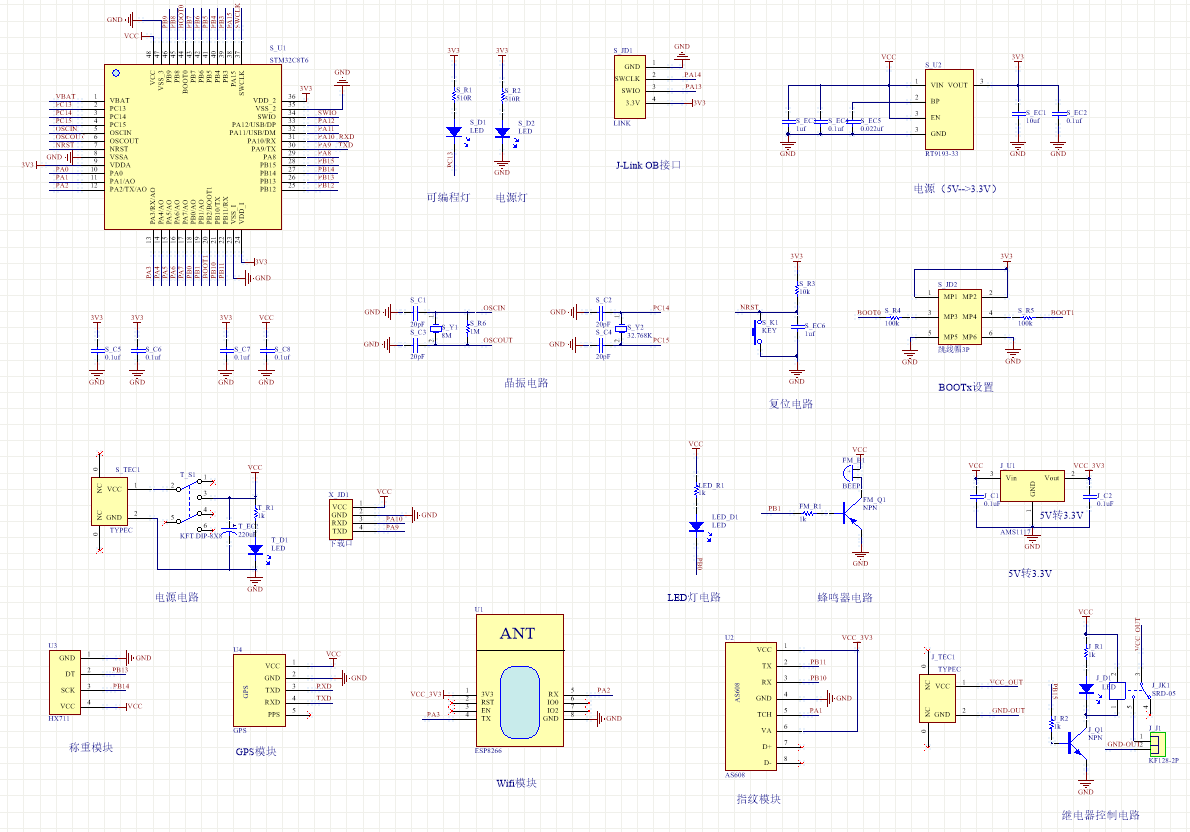Select the S_K1 reset KEY switch

(757, 331)
